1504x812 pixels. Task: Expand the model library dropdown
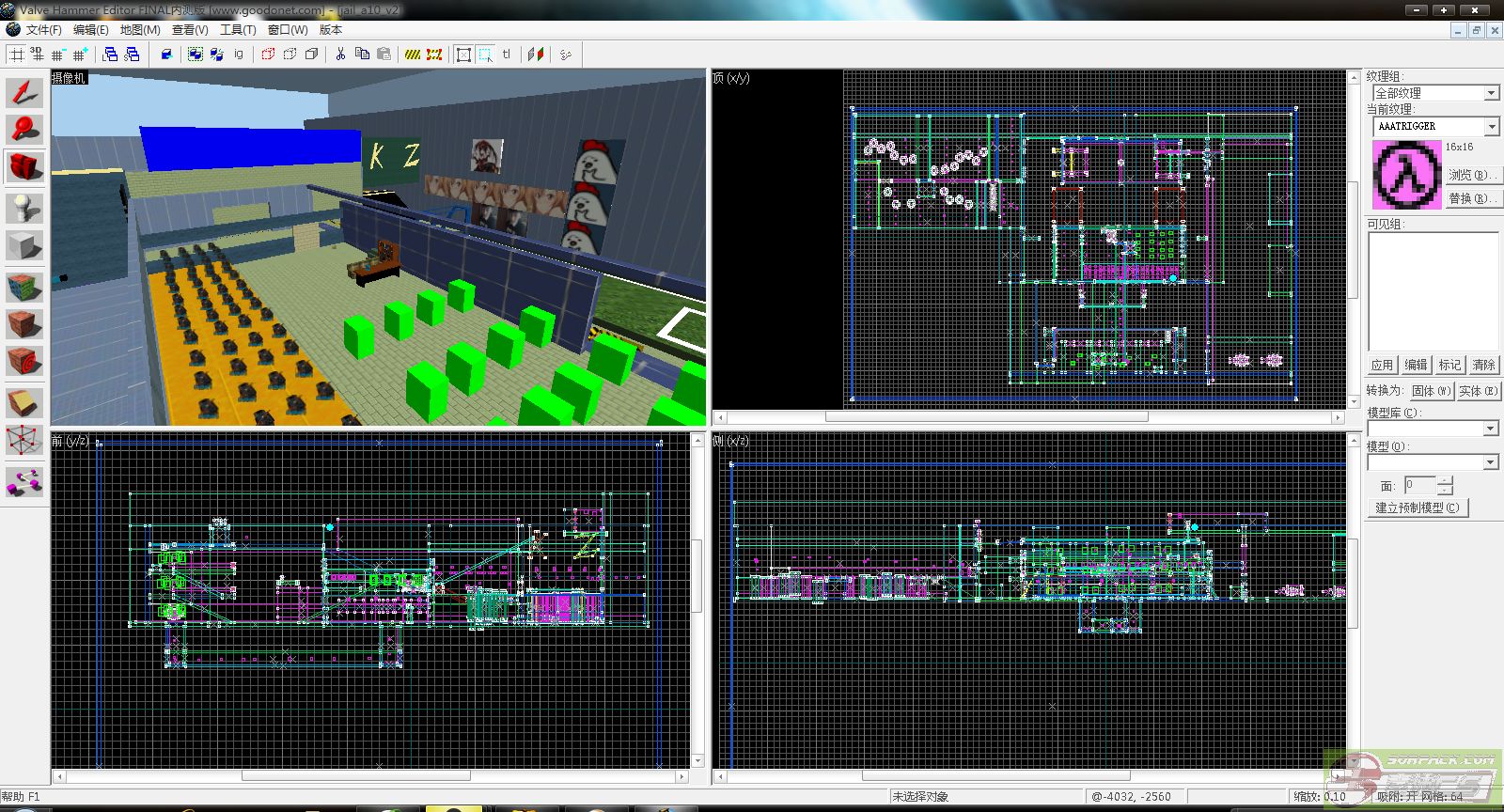(x=1491, y=429)
